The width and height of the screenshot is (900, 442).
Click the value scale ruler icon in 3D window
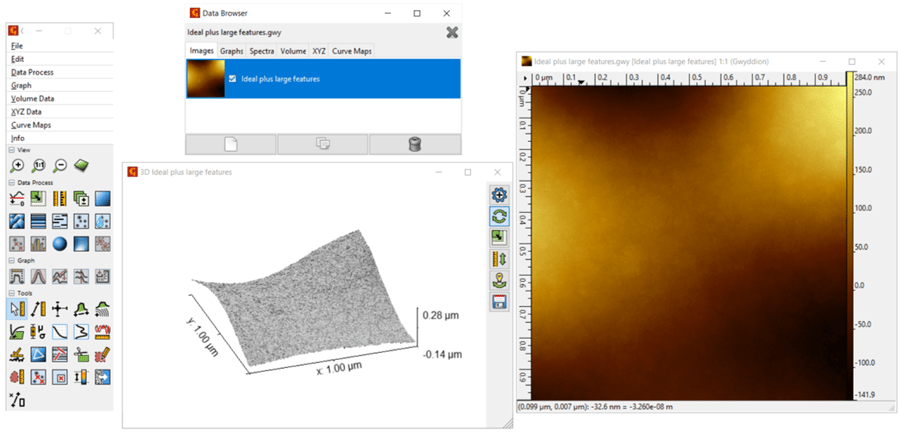[499, 259]
